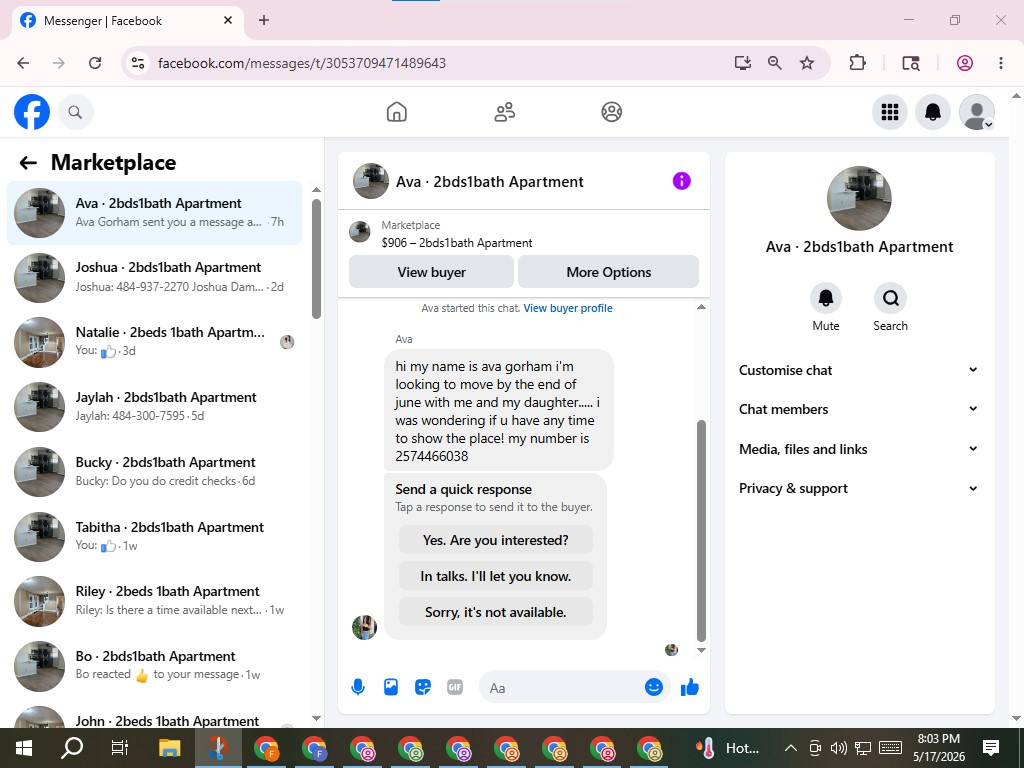Click the View buyer button
This screenshot has width=1024, height=768.
click(x=431, y=272)
